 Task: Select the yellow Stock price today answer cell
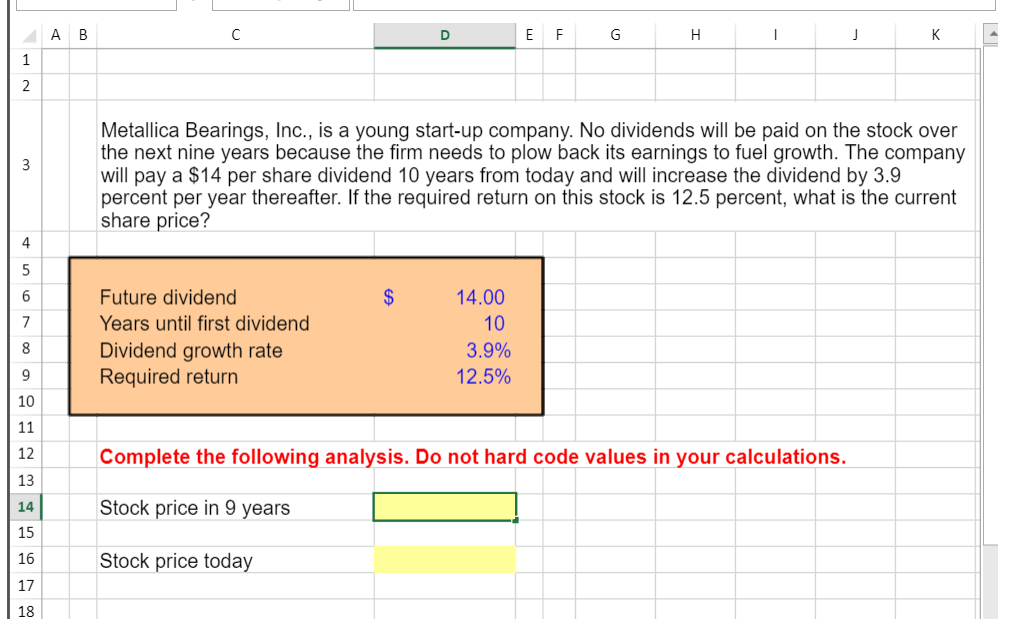[444, 560]
